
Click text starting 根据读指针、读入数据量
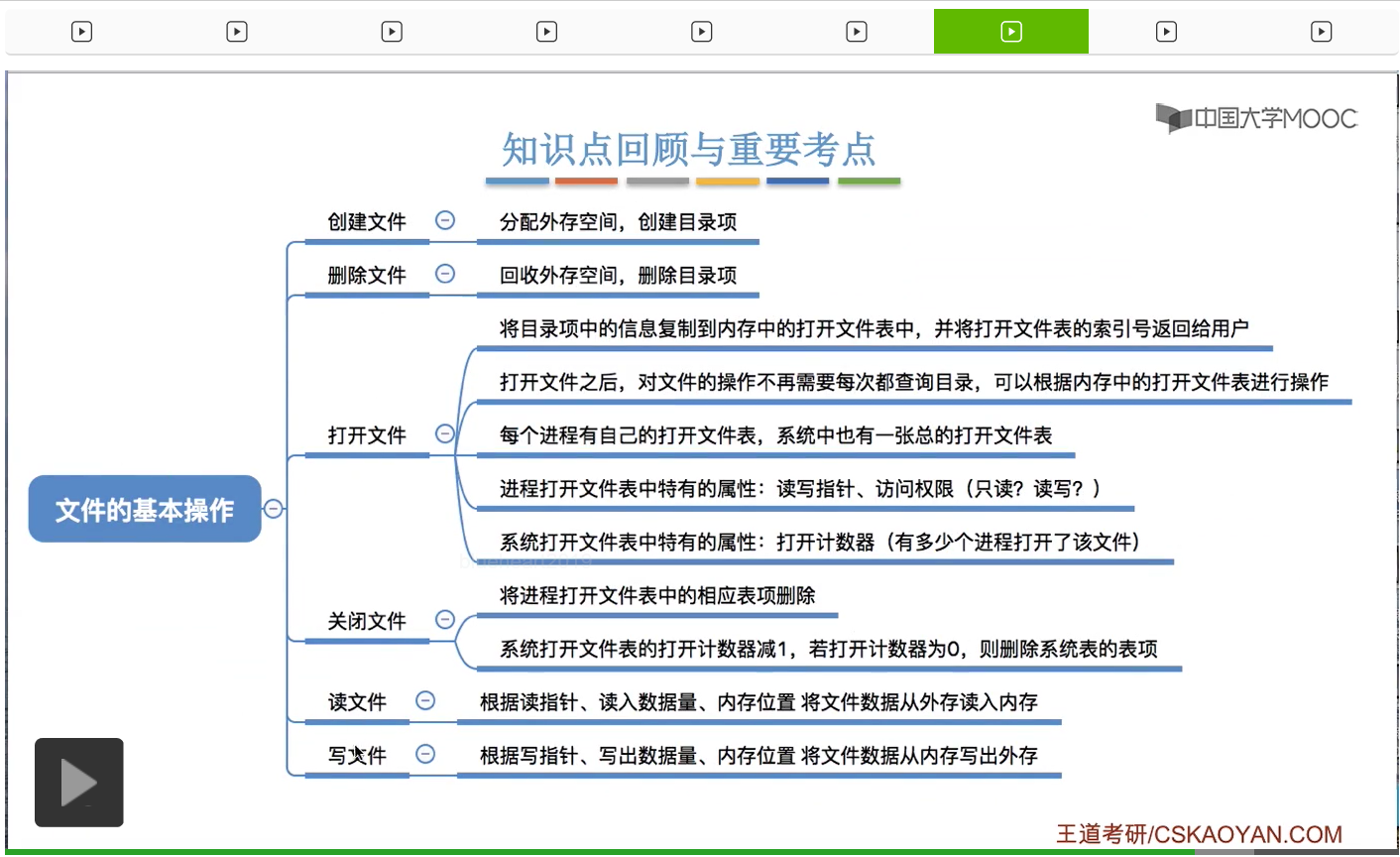click(x=758, y=702)
